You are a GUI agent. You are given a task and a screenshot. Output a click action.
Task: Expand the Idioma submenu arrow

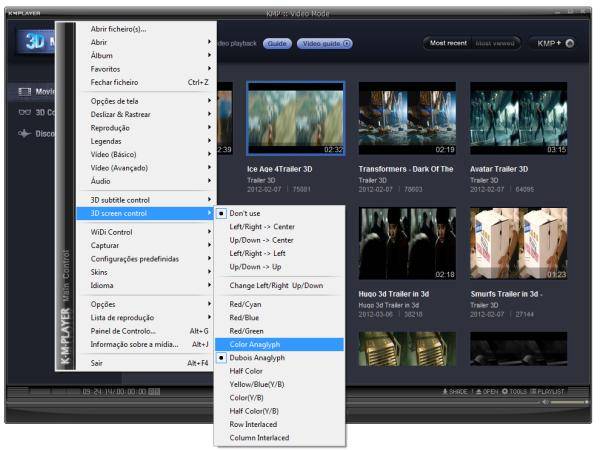[209, 285]
